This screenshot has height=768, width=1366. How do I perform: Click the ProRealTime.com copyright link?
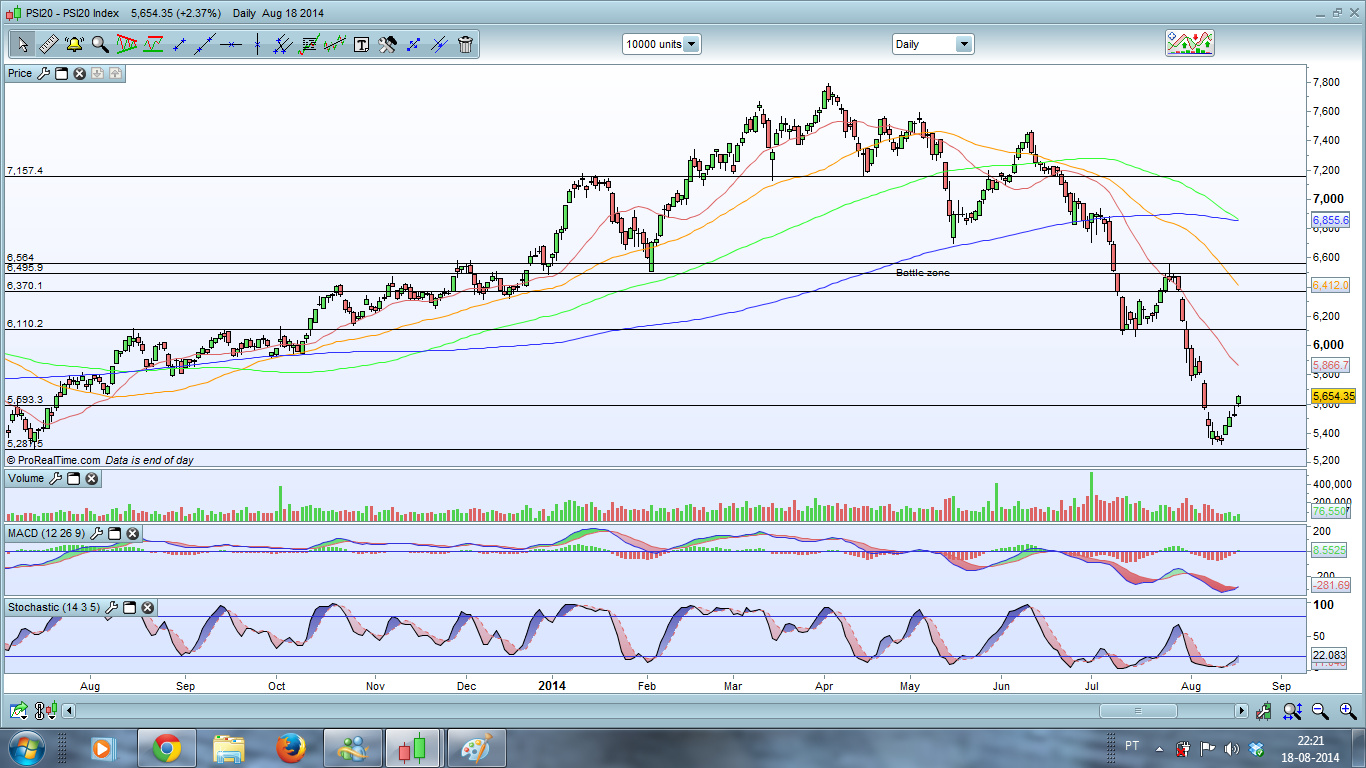53,460
